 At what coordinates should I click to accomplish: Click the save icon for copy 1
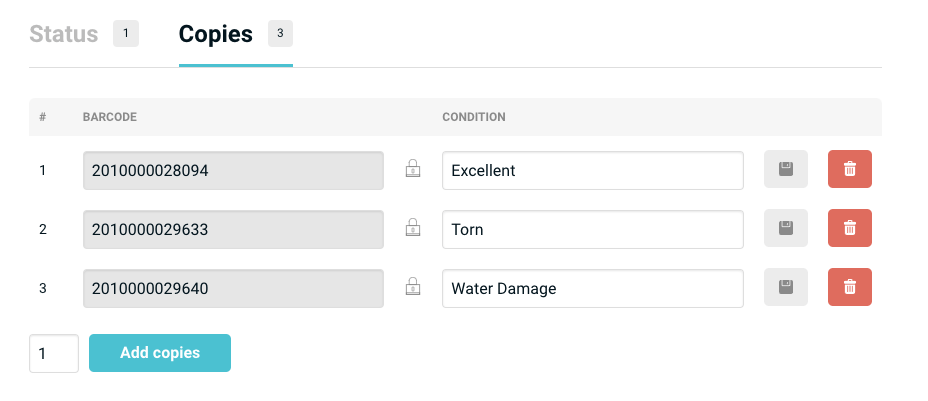pyautogui.click(x=786, y=169)
